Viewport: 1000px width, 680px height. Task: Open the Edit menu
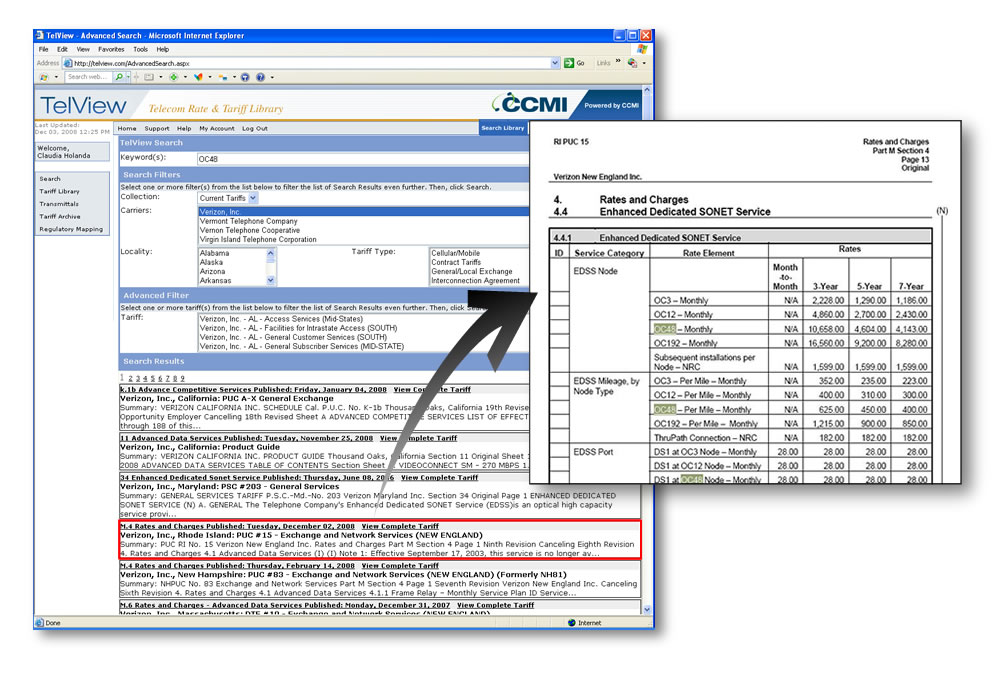tap(62, 49)
